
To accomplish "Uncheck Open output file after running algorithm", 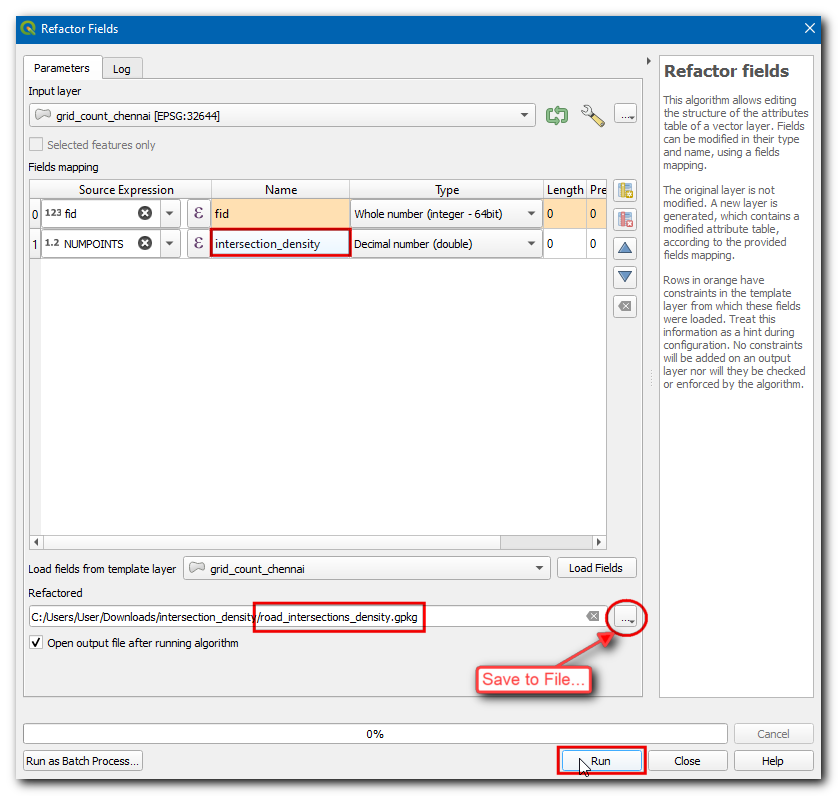I will 38,643.
